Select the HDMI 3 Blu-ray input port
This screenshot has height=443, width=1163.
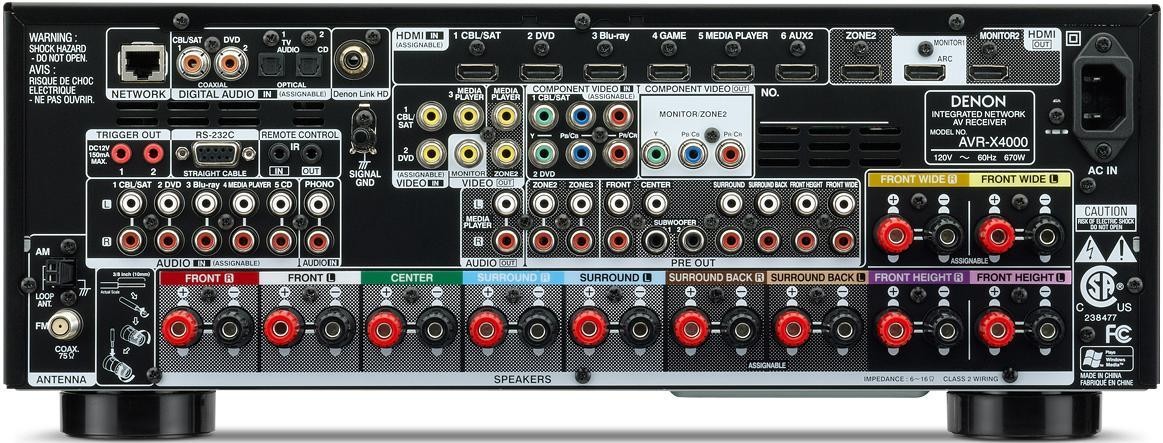coord(604,73)
